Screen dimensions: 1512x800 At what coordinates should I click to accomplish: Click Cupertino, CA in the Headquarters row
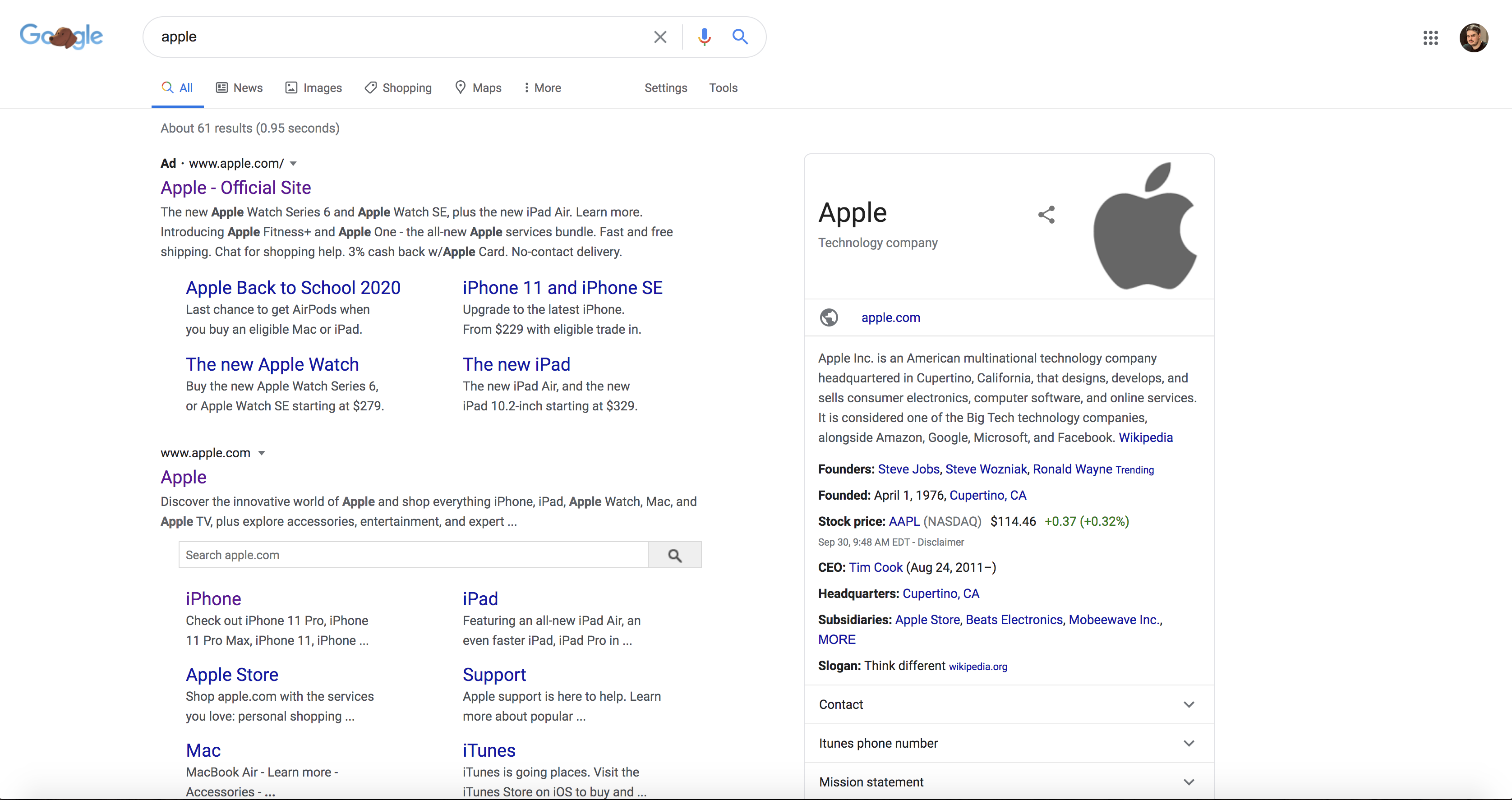tap(941, 593)
